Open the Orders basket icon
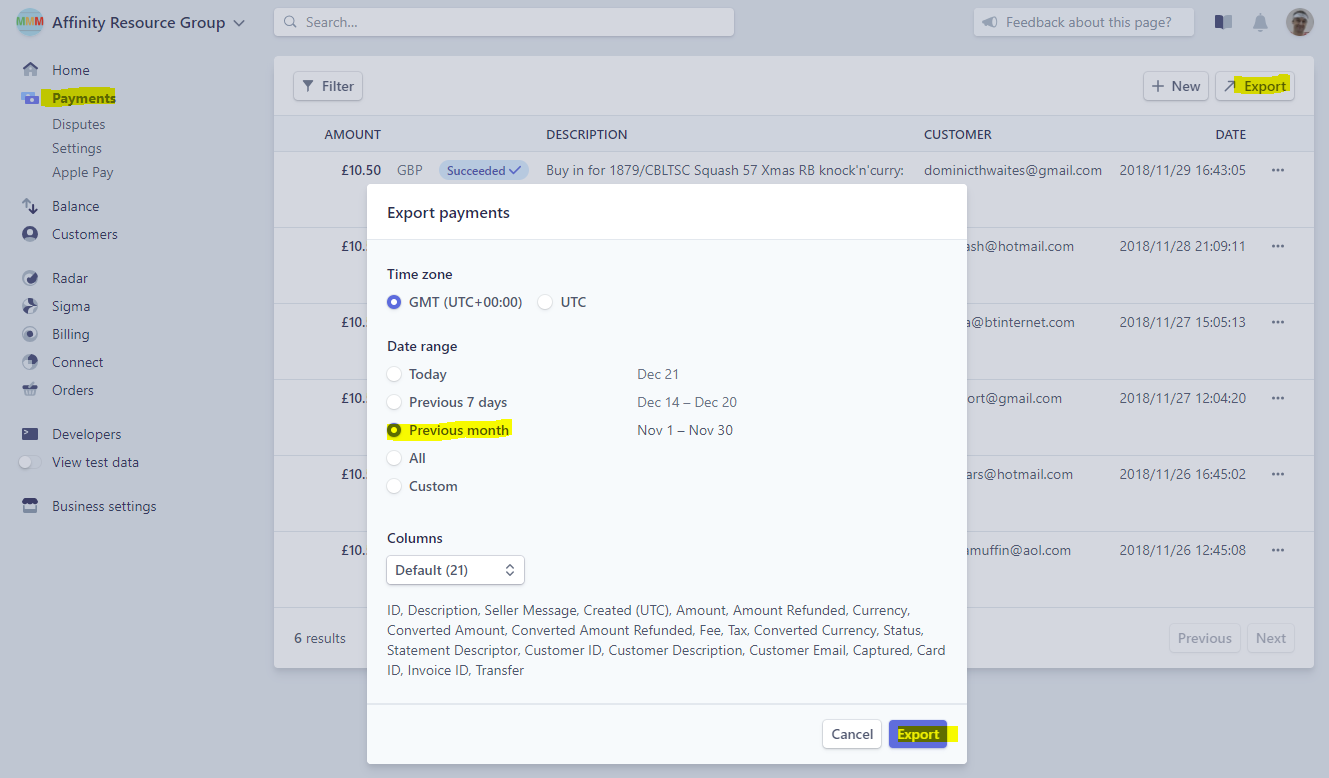The width and height of the screenshot is (1329, 778). point(30,390)
